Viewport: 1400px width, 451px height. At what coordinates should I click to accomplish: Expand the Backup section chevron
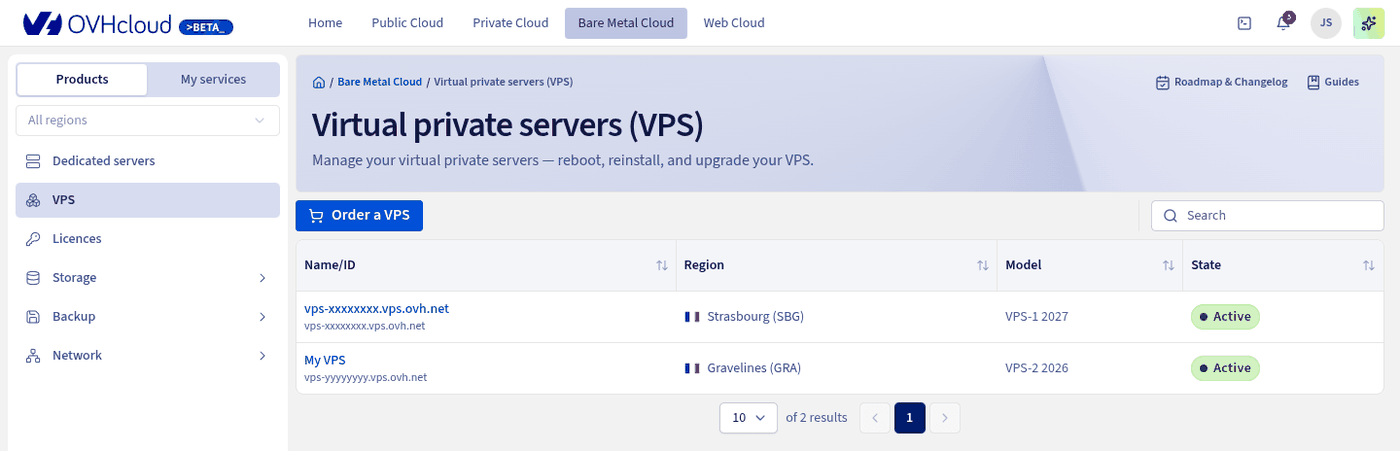(x=263, y=317)
